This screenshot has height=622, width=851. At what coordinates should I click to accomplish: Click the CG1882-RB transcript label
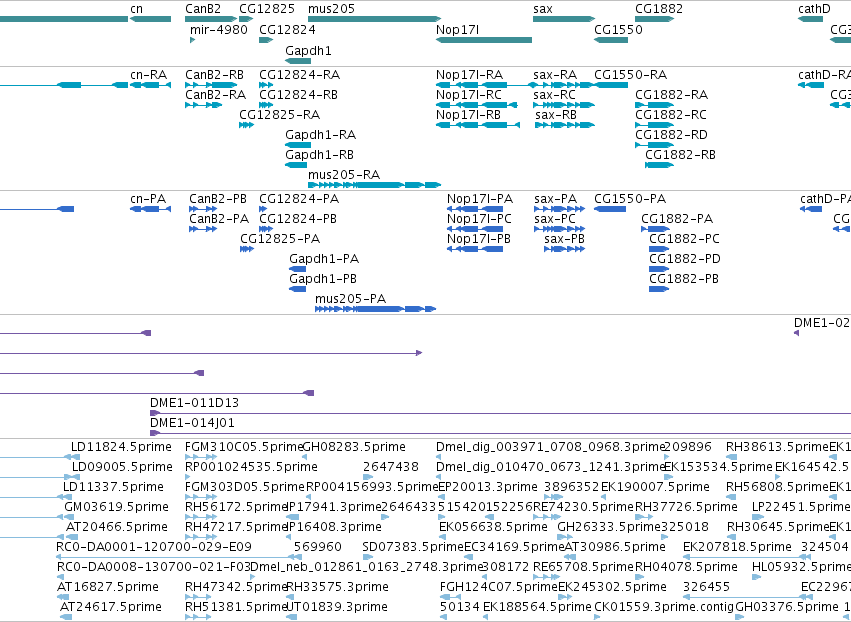681,155
